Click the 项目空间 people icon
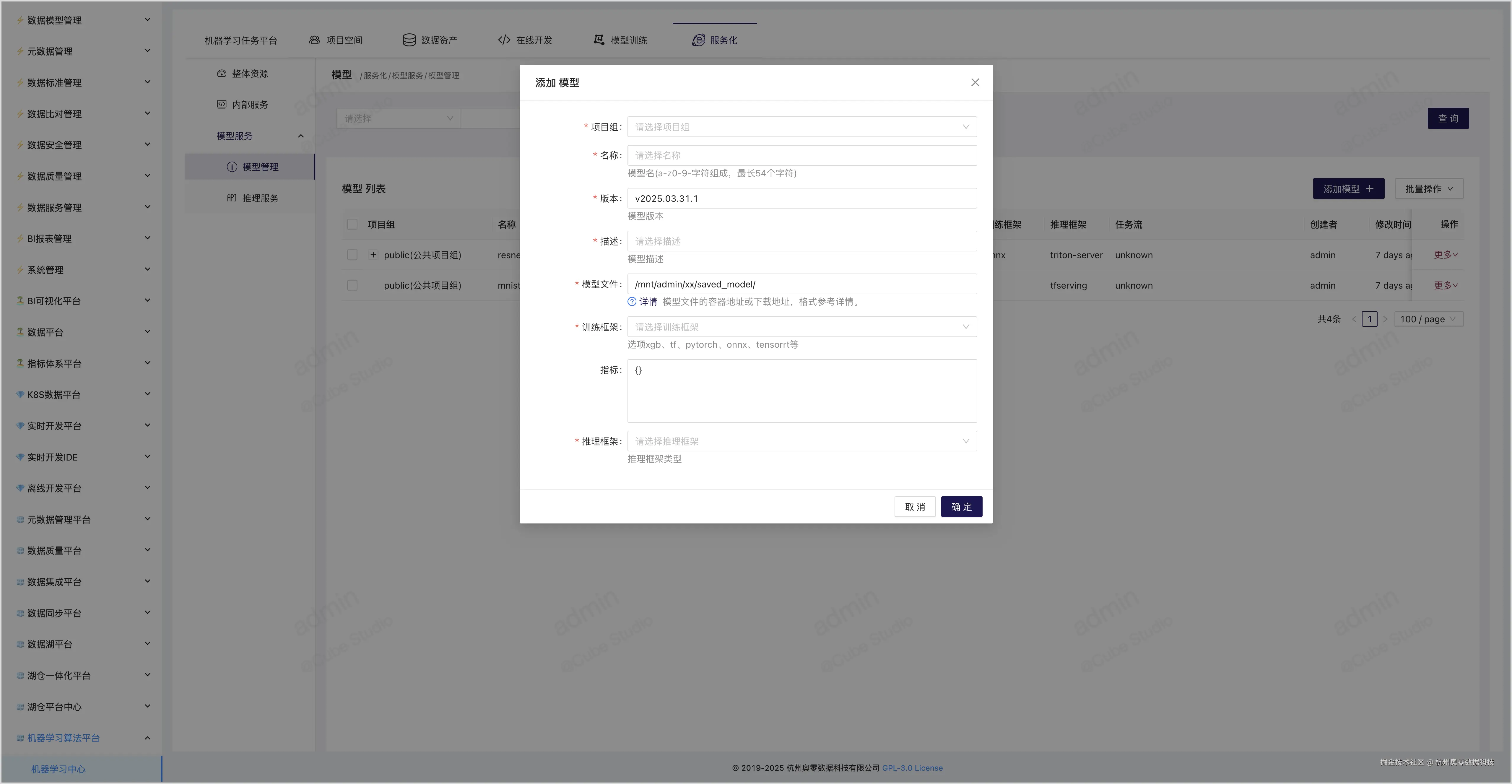 [x=315, y=40]
